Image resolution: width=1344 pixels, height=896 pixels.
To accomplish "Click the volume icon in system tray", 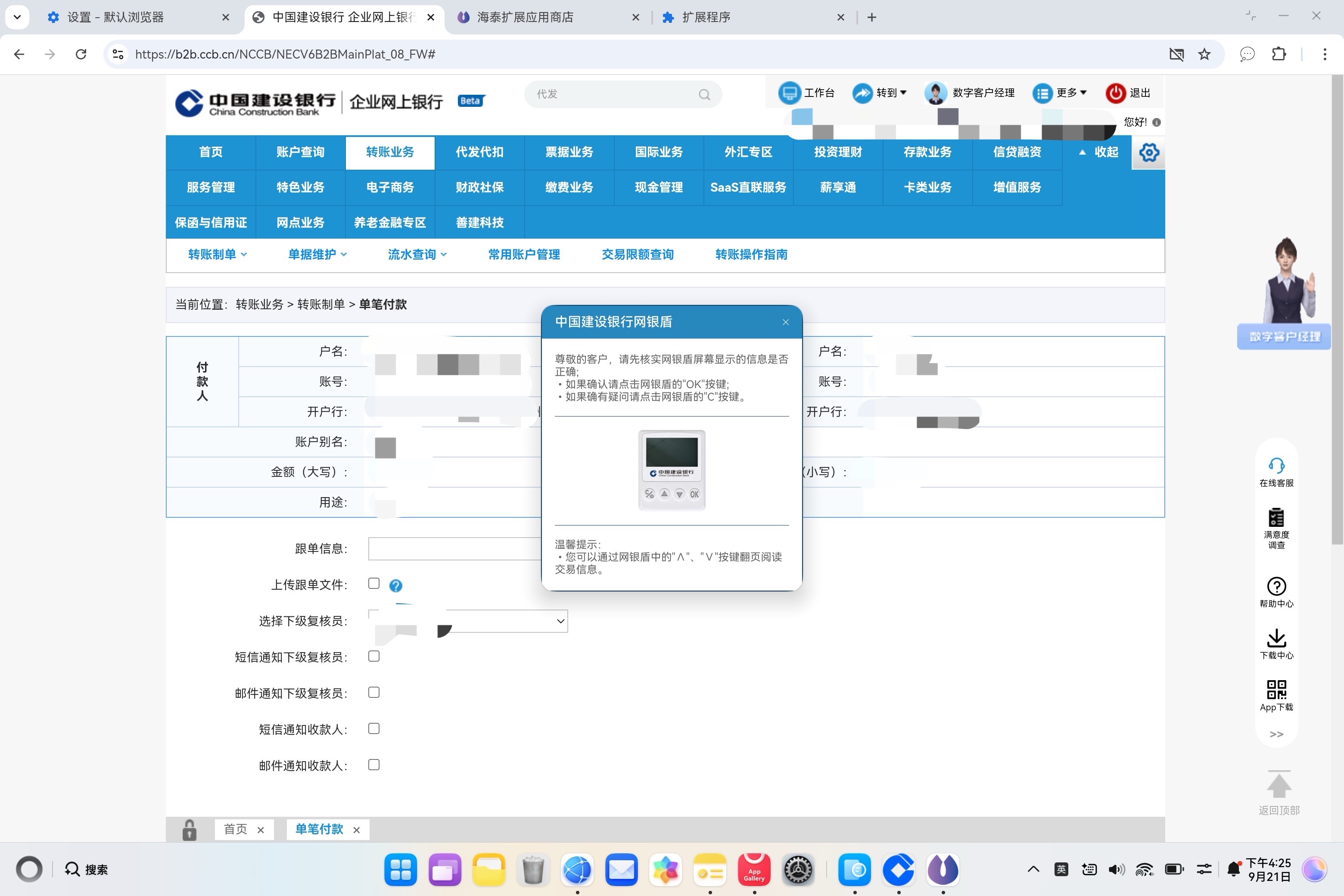I will [1116, 870].
